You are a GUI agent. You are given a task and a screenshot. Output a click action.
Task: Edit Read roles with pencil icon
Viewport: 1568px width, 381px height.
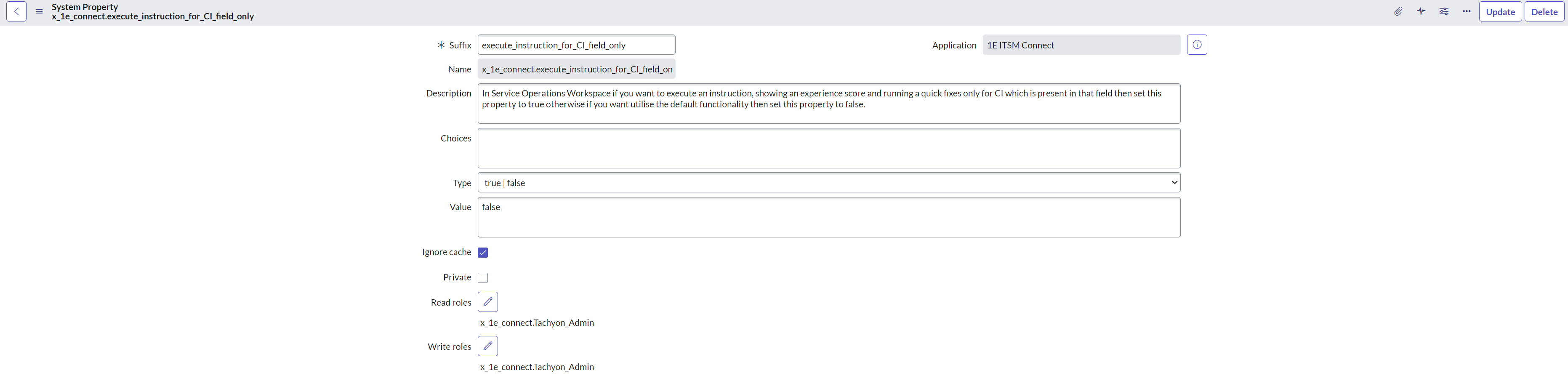tap(487, 302)
